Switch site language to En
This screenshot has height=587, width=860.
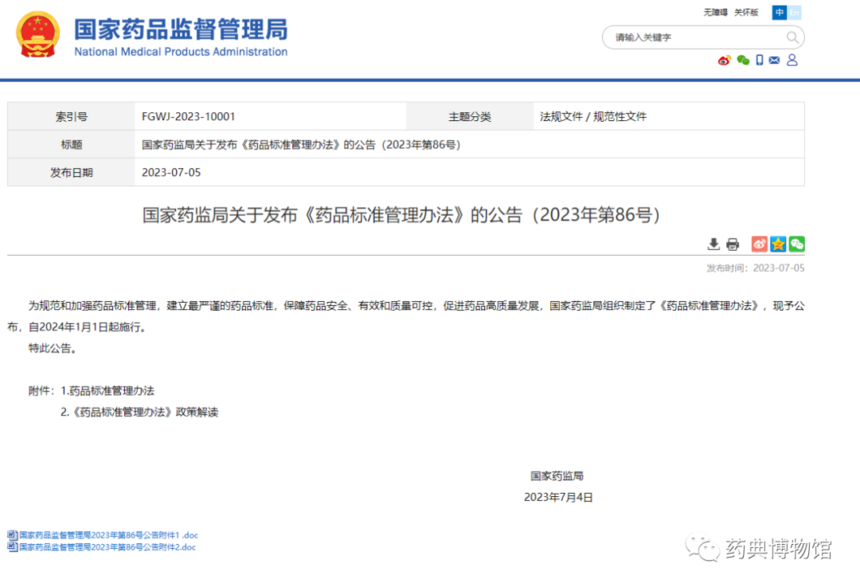point(794,13)
